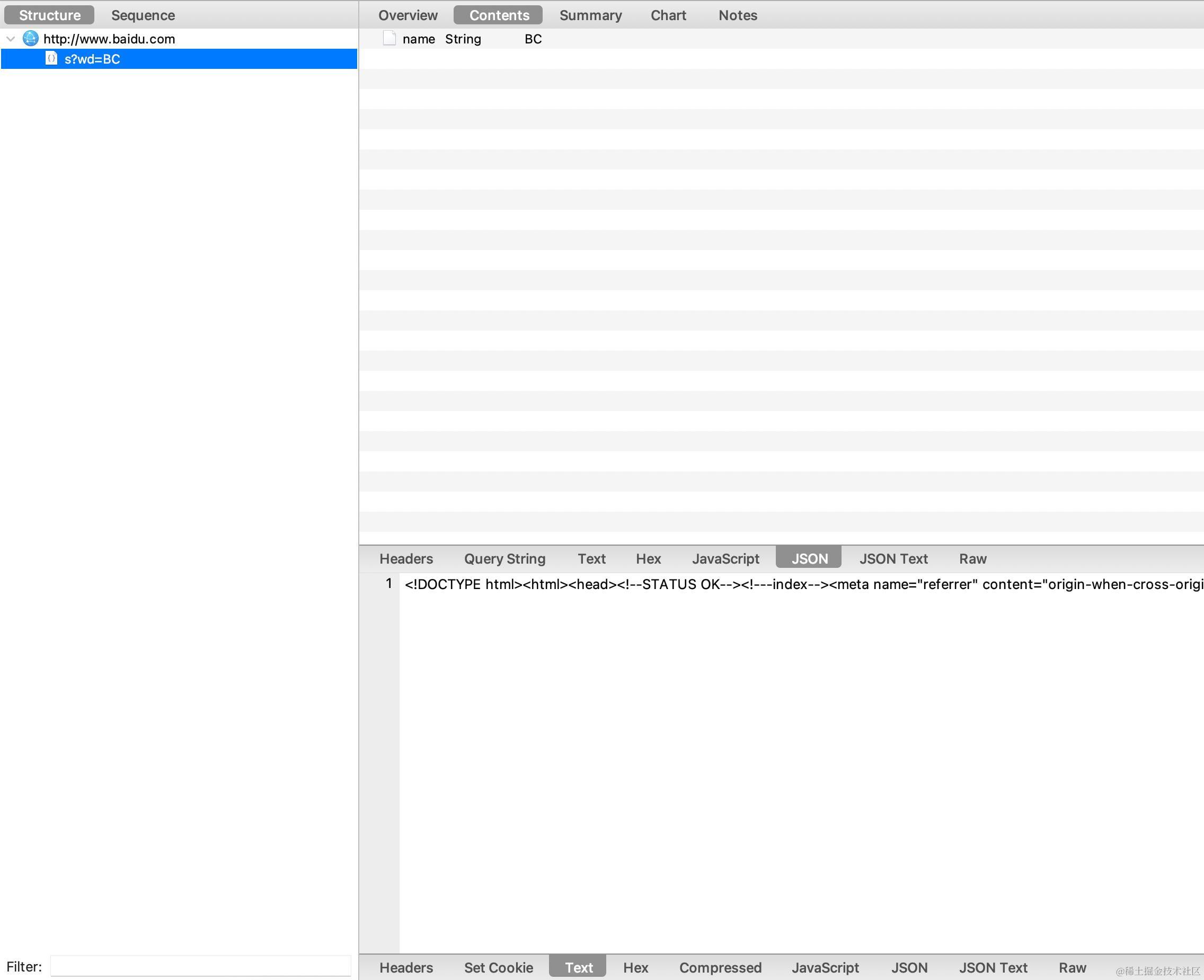1204x980 pixels.
Task: Open the Overview tab
Action: (408, 15)
